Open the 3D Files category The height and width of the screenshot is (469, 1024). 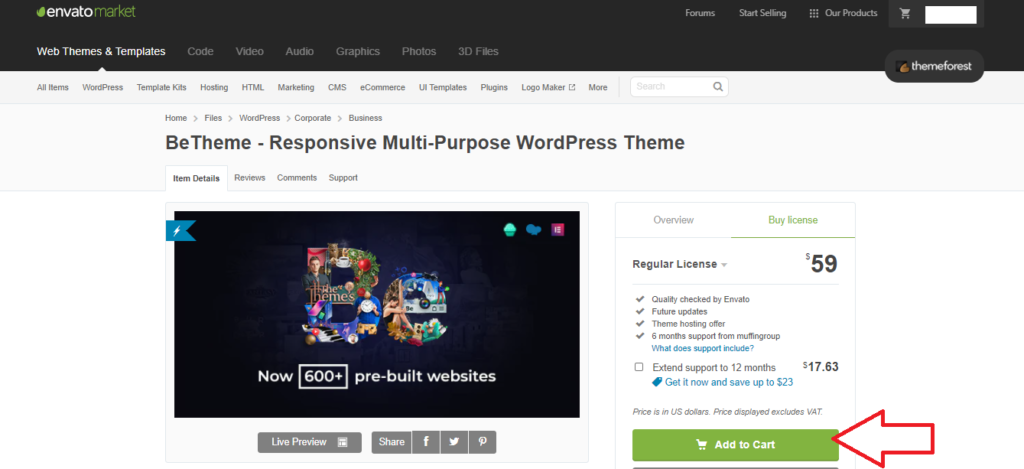tap(478, 52)
